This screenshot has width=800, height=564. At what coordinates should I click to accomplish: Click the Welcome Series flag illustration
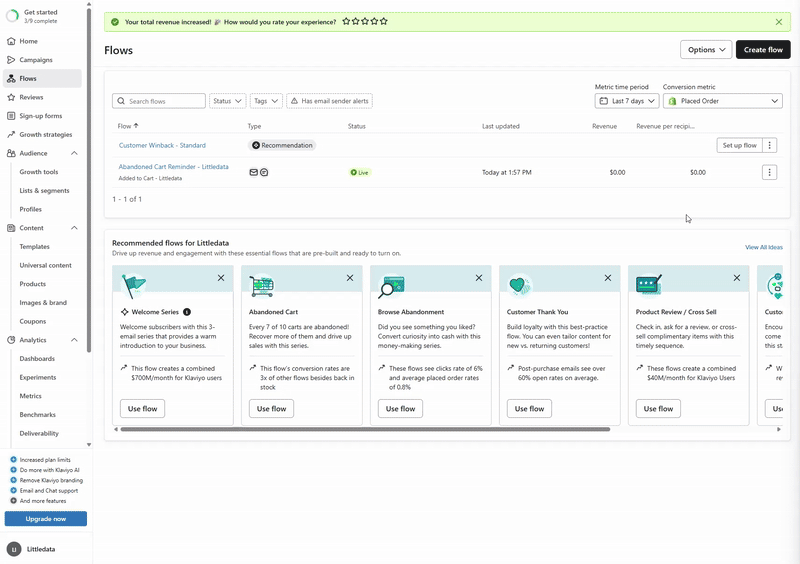[x=134, y=286]
